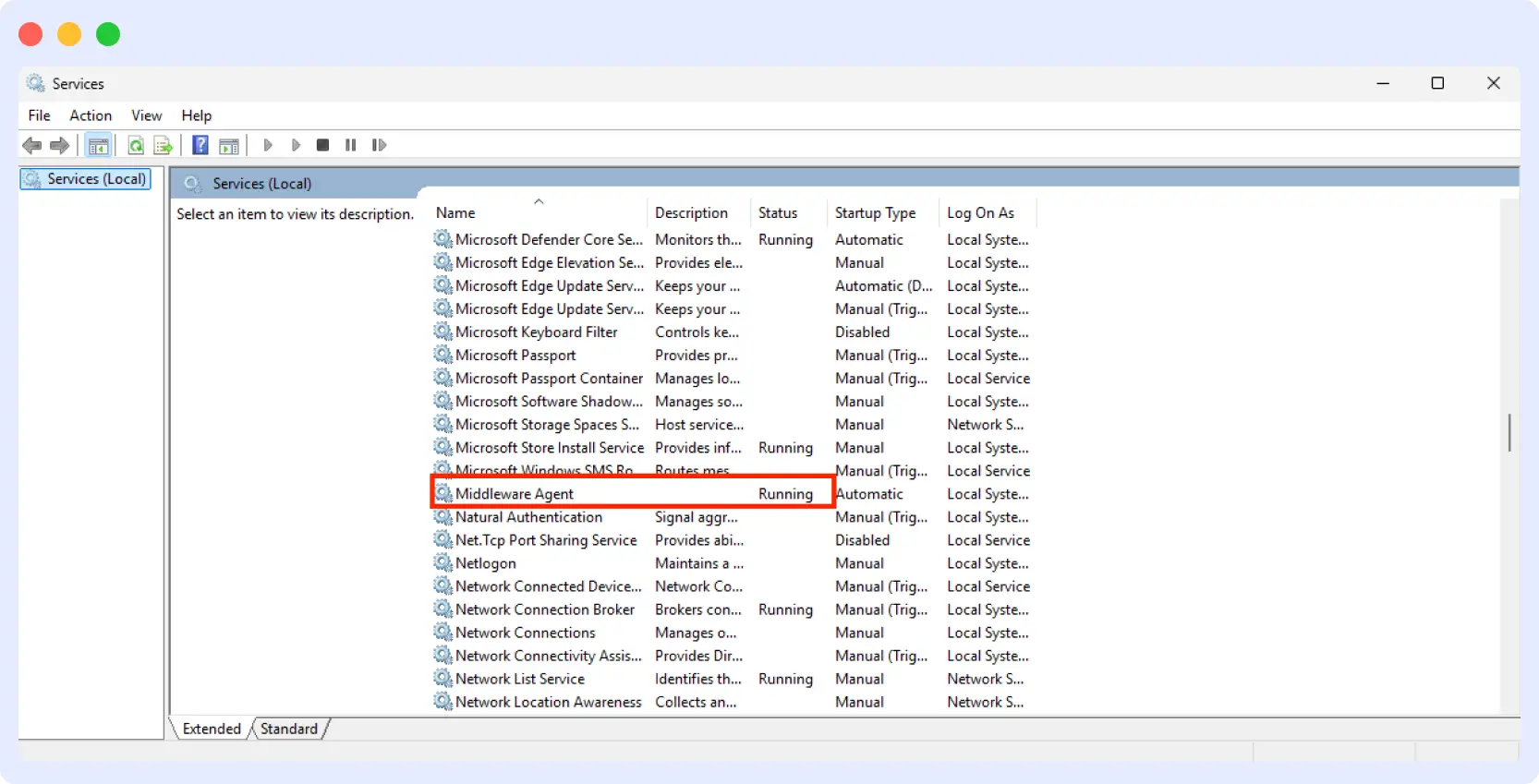The height and width of the screenshot is (784, 1539).
Task: Click the Export List toolbar icon
Action: [164, 145]
